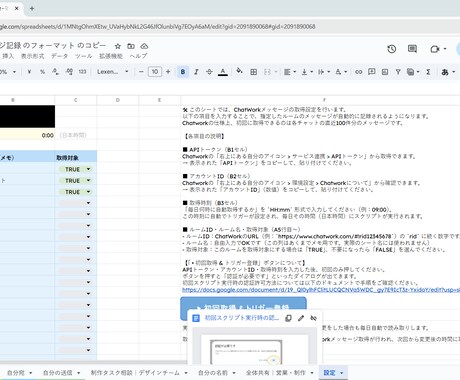
Task: Open text rotation options
Action: [341, 72]
